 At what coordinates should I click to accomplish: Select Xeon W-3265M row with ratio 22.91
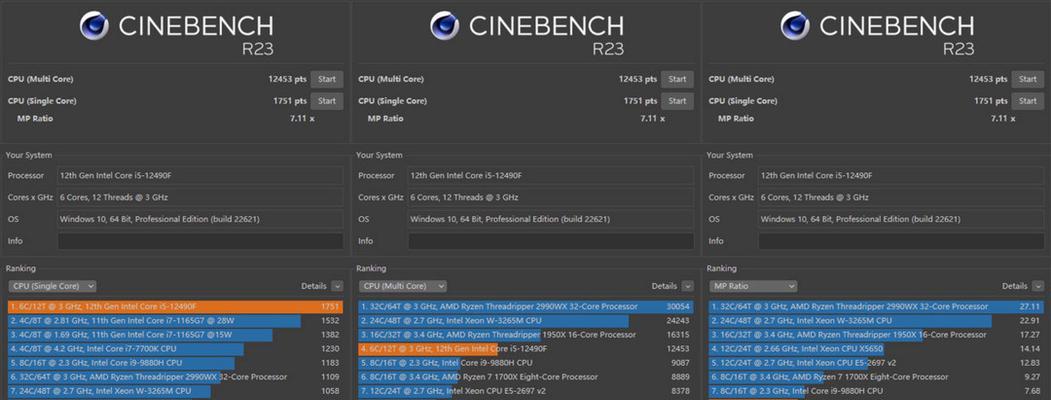click(x=877, y=321)
